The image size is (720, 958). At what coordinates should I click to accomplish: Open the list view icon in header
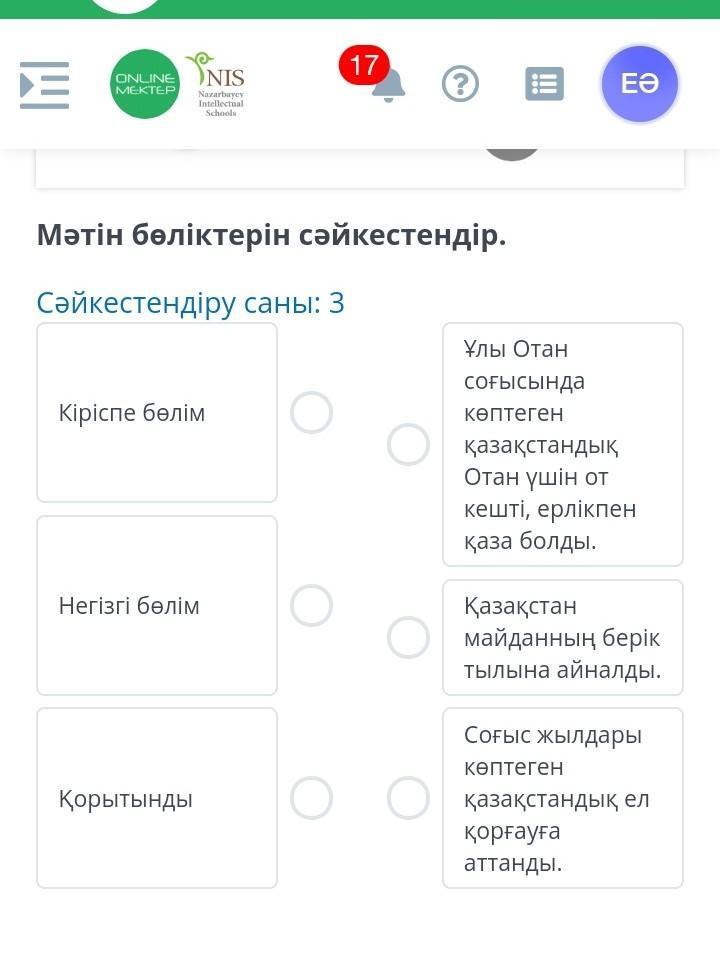point(544,84)
